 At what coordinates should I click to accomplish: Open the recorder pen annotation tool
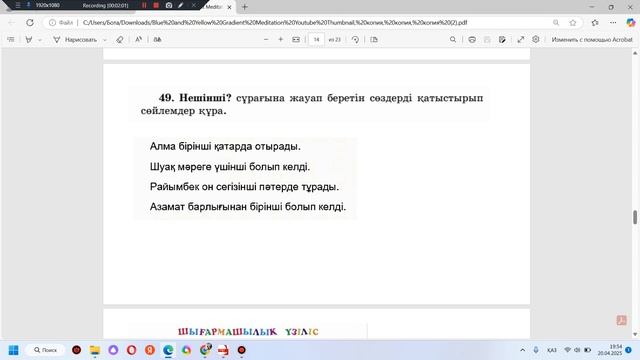click(x=180, y=5)
